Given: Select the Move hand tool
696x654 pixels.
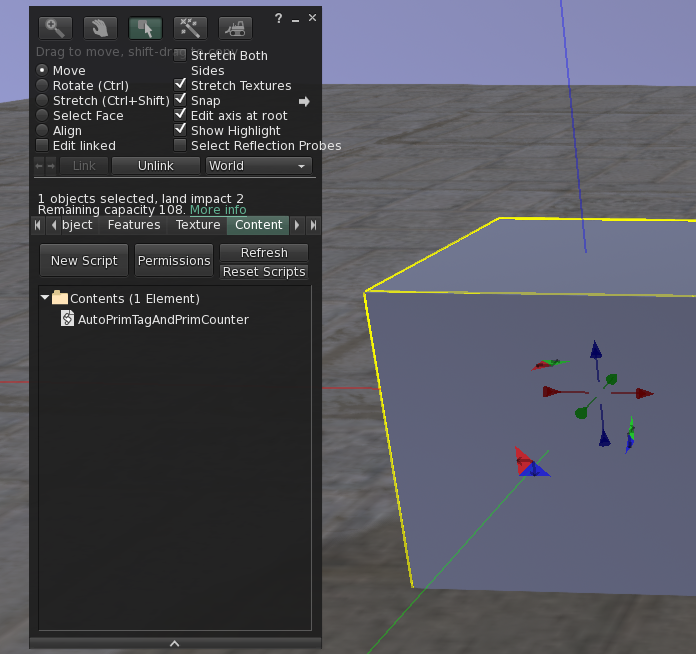Looking at the screenshot, I should point(100,28).
